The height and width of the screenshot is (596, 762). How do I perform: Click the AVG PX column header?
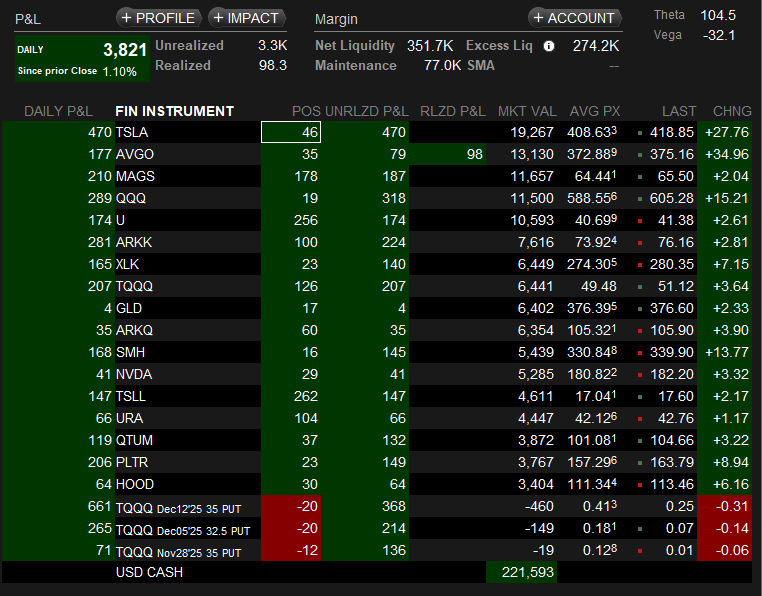click(595, 111)
